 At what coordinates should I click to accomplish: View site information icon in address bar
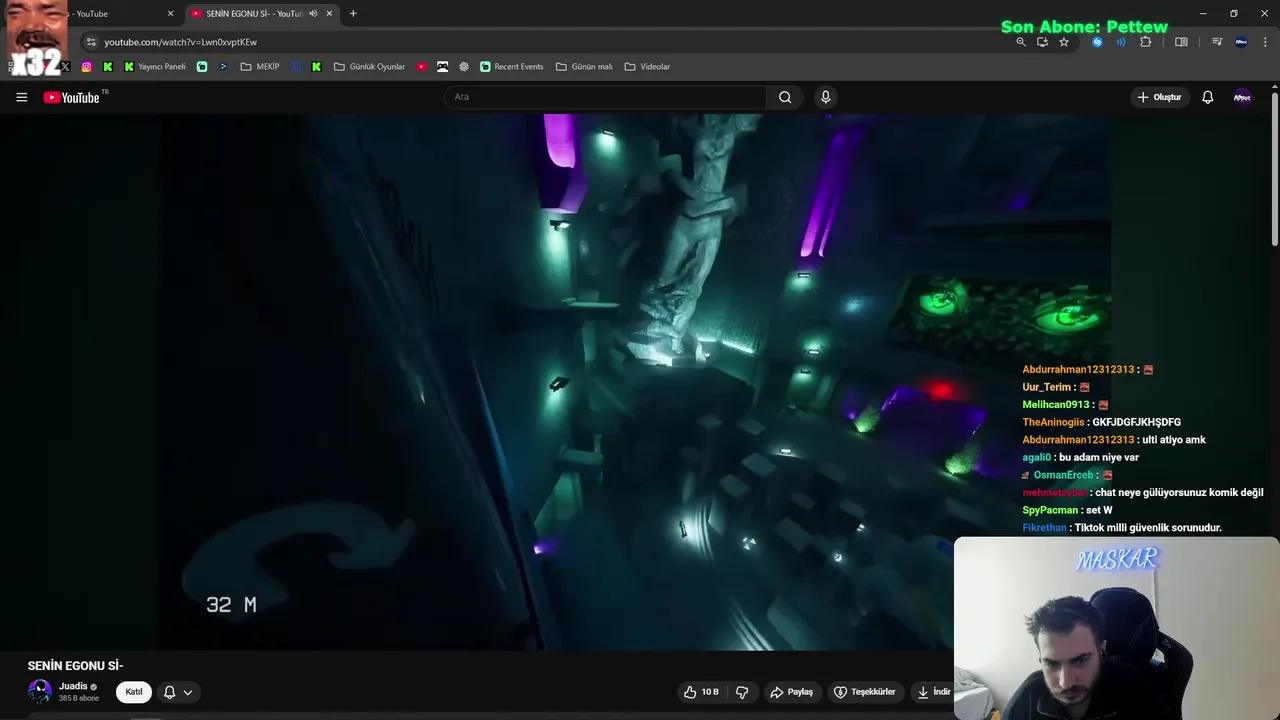pyautogui.click(x=91, y=42)
